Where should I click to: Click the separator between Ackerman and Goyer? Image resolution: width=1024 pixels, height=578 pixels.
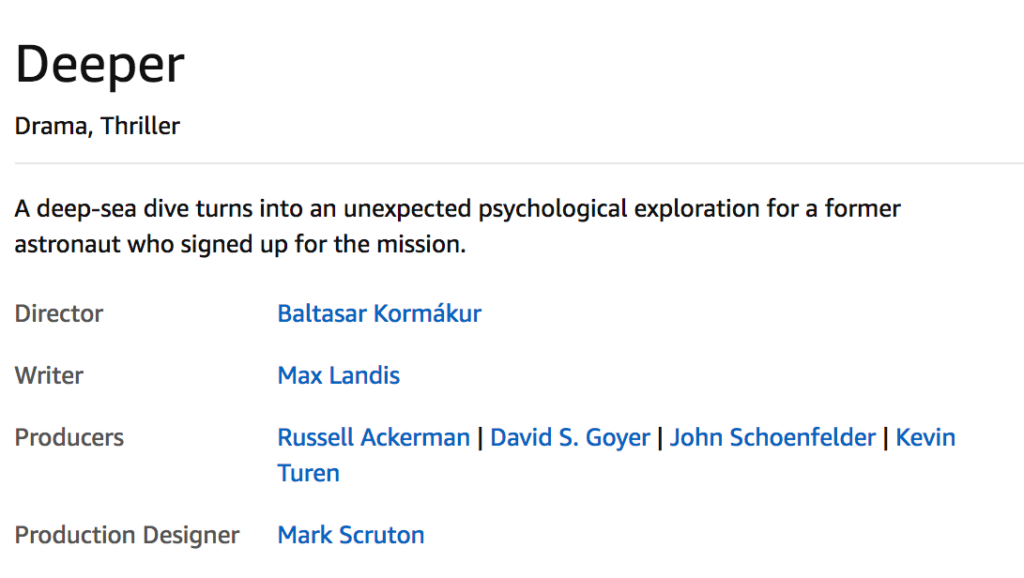click(x=480, y=438)
